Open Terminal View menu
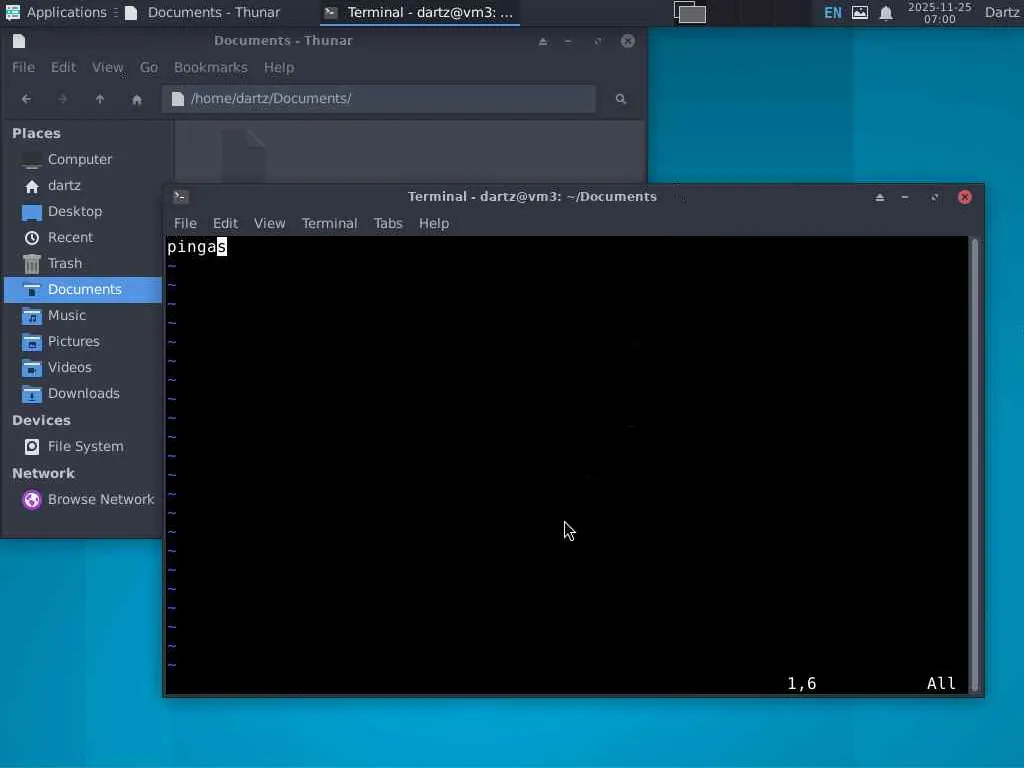The height and width of the screenshot is (768, 1024). pyautogui.click(x=270, y=223)
